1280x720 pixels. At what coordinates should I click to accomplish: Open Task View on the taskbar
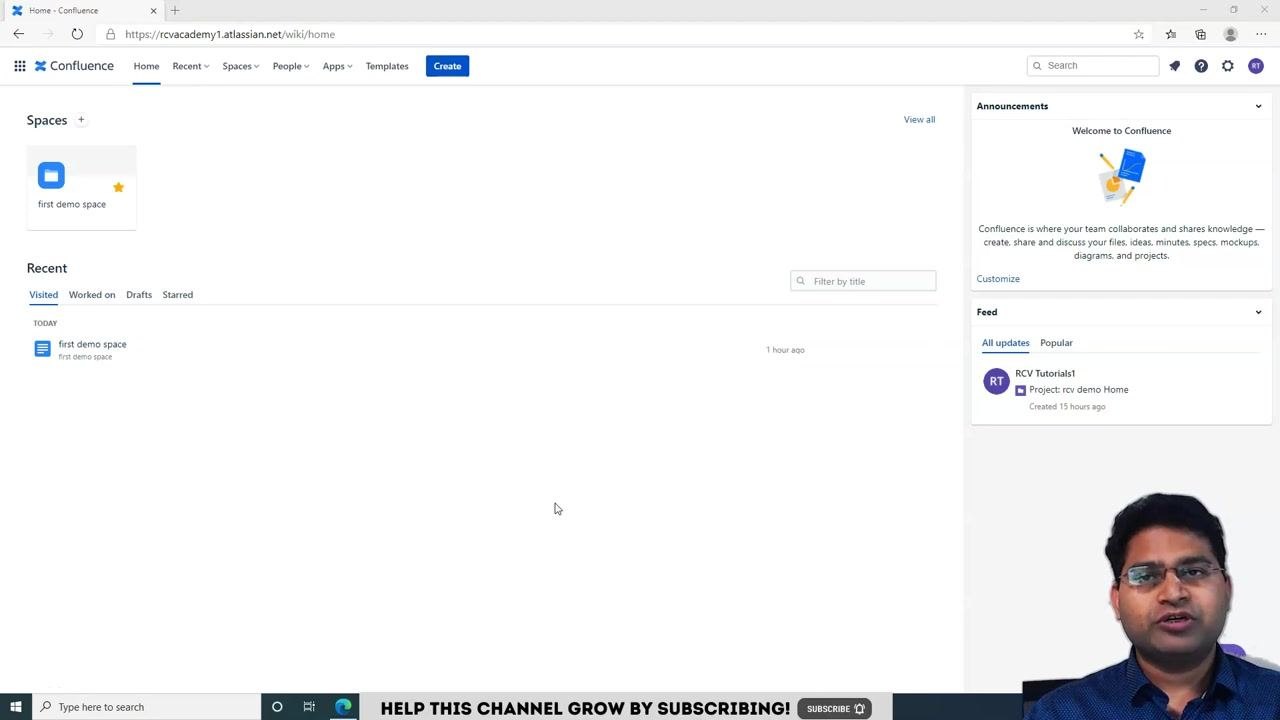coord(309,707)
